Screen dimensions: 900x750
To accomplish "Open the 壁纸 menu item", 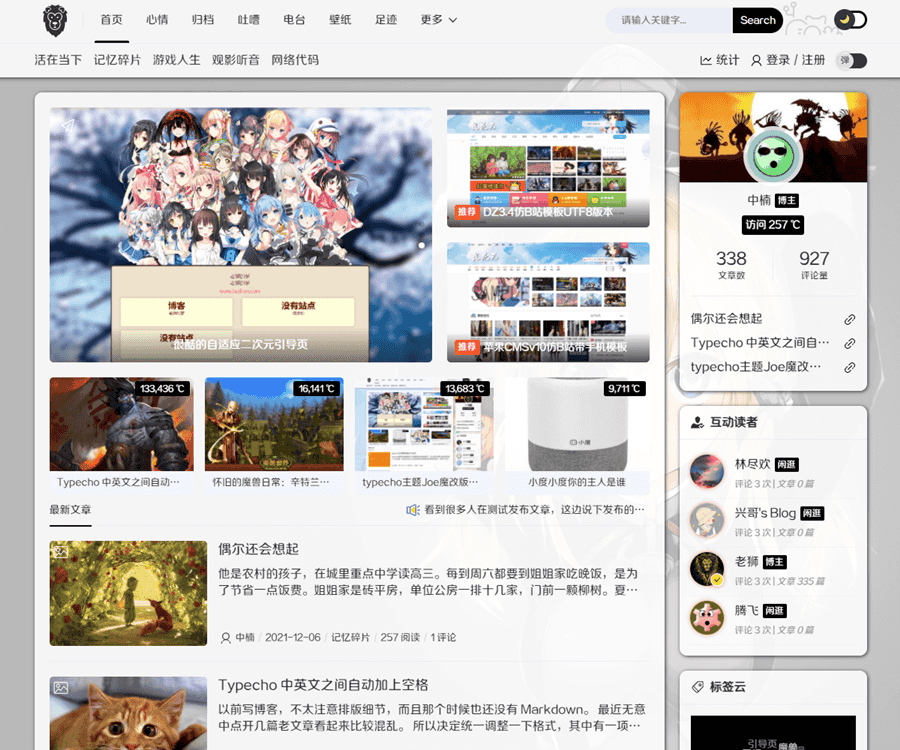I will (340, 20).
